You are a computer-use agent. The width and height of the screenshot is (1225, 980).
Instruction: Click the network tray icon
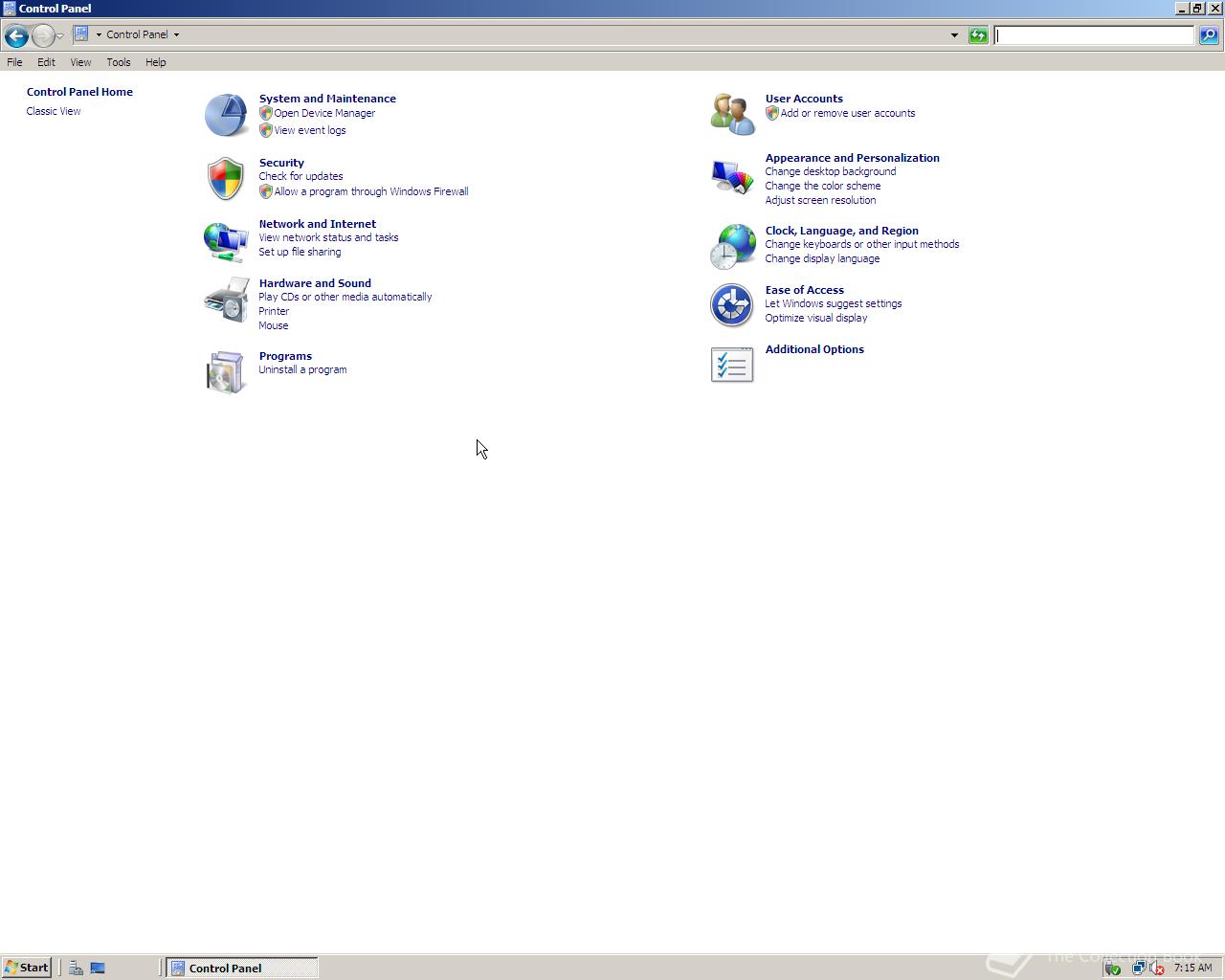pyautogui.click(x=1138, y=968)
